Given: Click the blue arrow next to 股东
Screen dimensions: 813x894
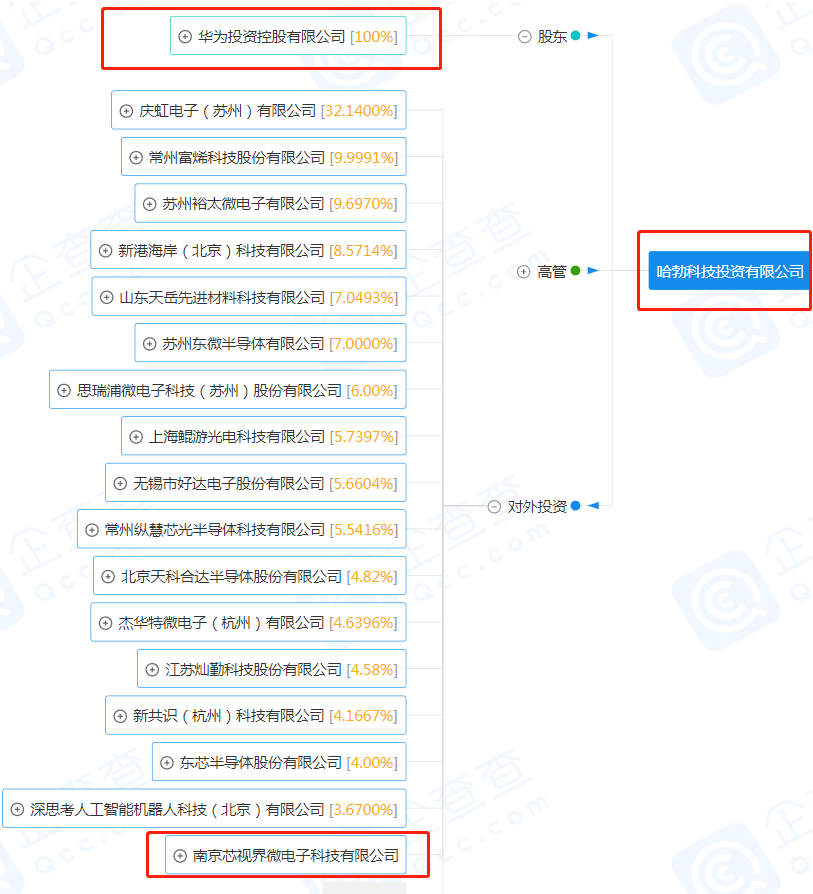Looking at the screenshot, I should click(x=593, y=35).
